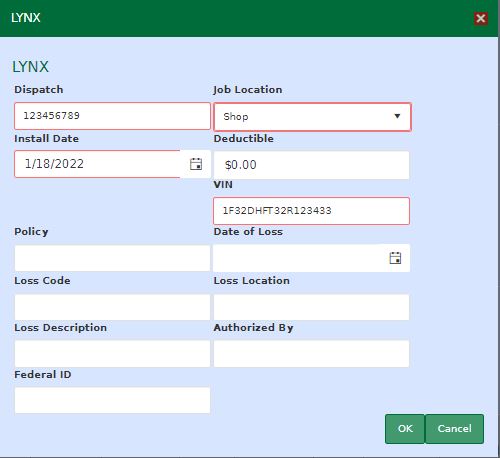Click the Dispatch label
Screen dimensions: 500x458
pos(39,90)
